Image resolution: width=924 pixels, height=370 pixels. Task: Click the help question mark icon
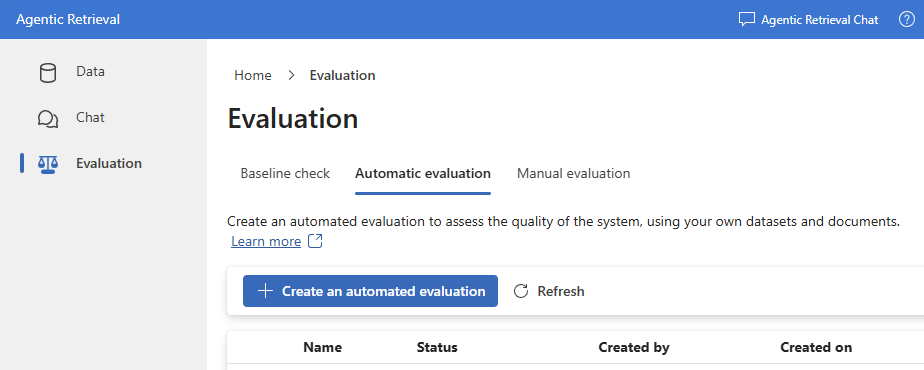tap(906, 19)
